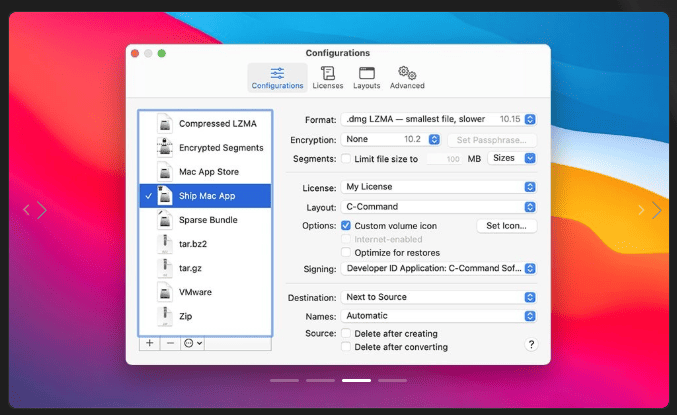This screenshot has height=415, width=677.
Task: Check Delete after creating source option
Action: (346, 333)
